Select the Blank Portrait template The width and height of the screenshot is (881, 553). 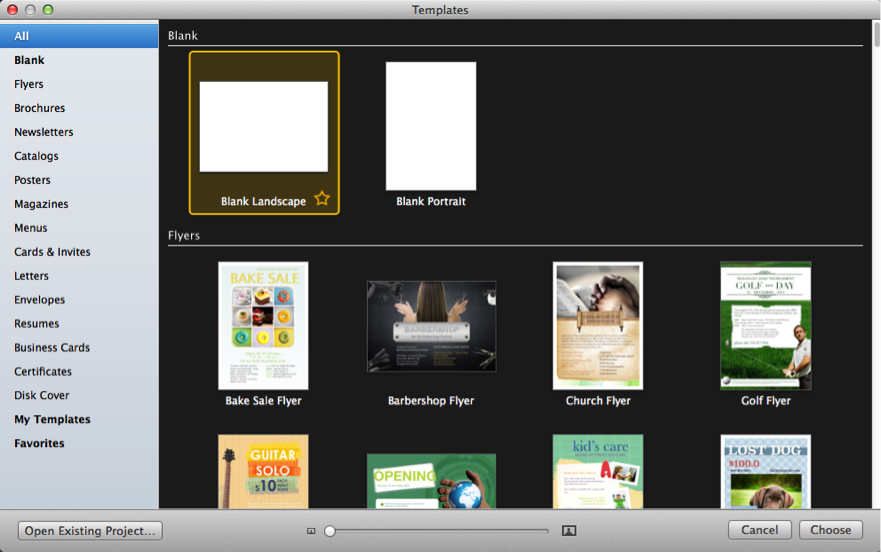431,126
